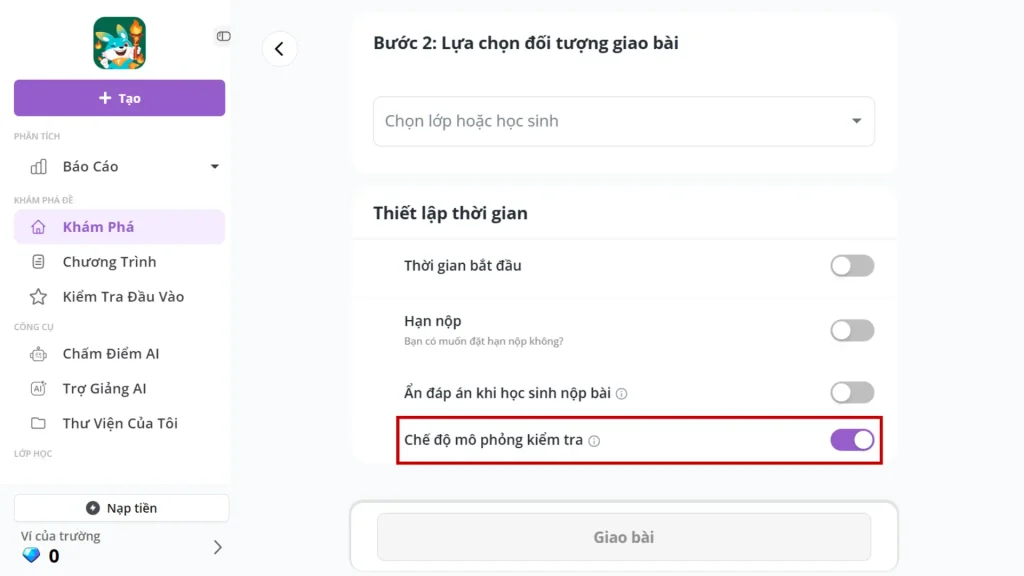Turn on the Hạn nộp switch
This screenshot has height=576, width=1024.
pos(852,330)
